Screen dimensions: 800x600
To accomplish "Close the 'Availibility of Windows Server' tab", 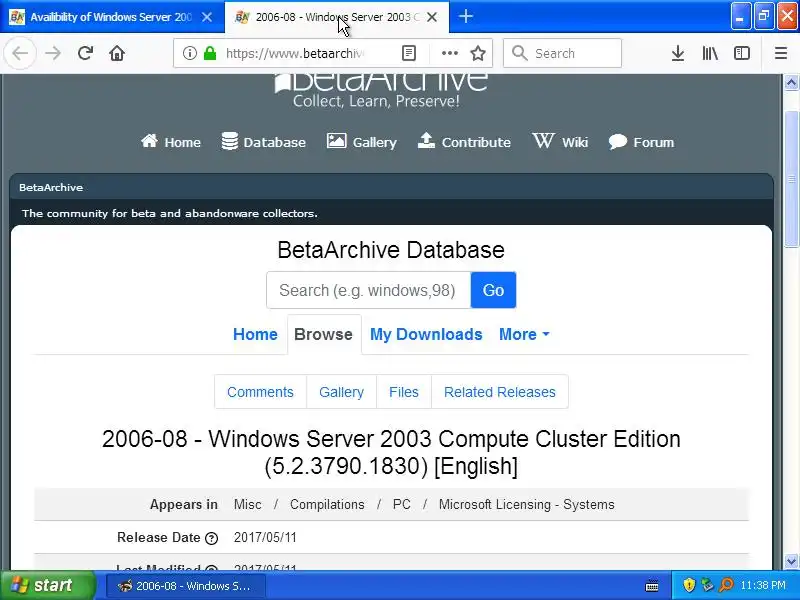I will [x=207, y=17].
